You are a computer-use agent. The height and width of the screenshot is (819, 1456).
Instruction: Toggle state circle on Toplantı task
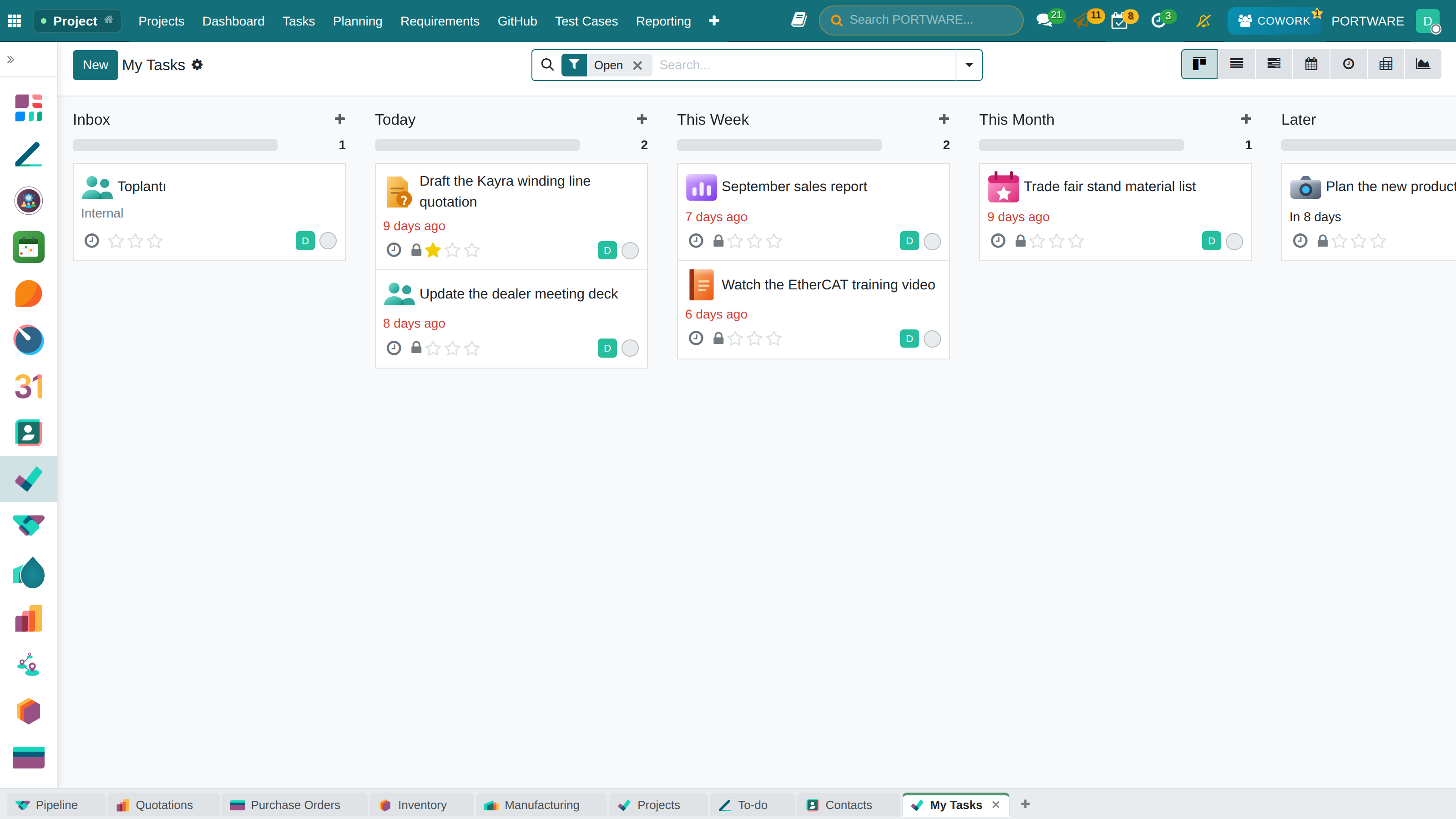(x=328, y=241)
